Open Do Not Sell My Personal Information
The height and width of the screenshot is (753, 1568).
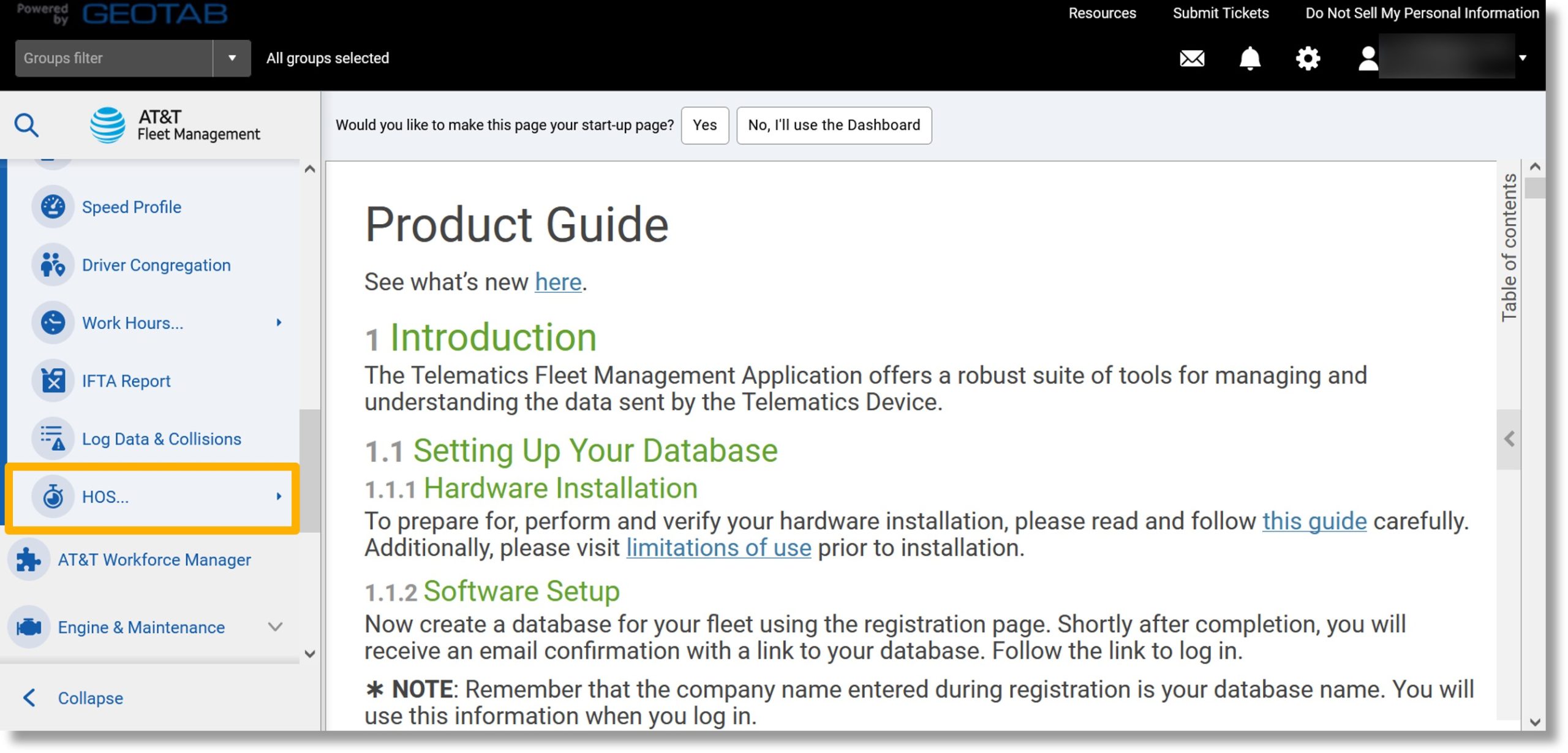pos(1422,13)
